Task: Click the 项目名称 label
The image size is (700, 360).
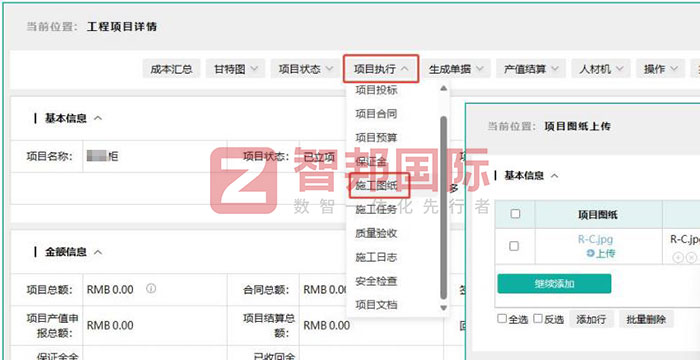Action: point(49,157)
